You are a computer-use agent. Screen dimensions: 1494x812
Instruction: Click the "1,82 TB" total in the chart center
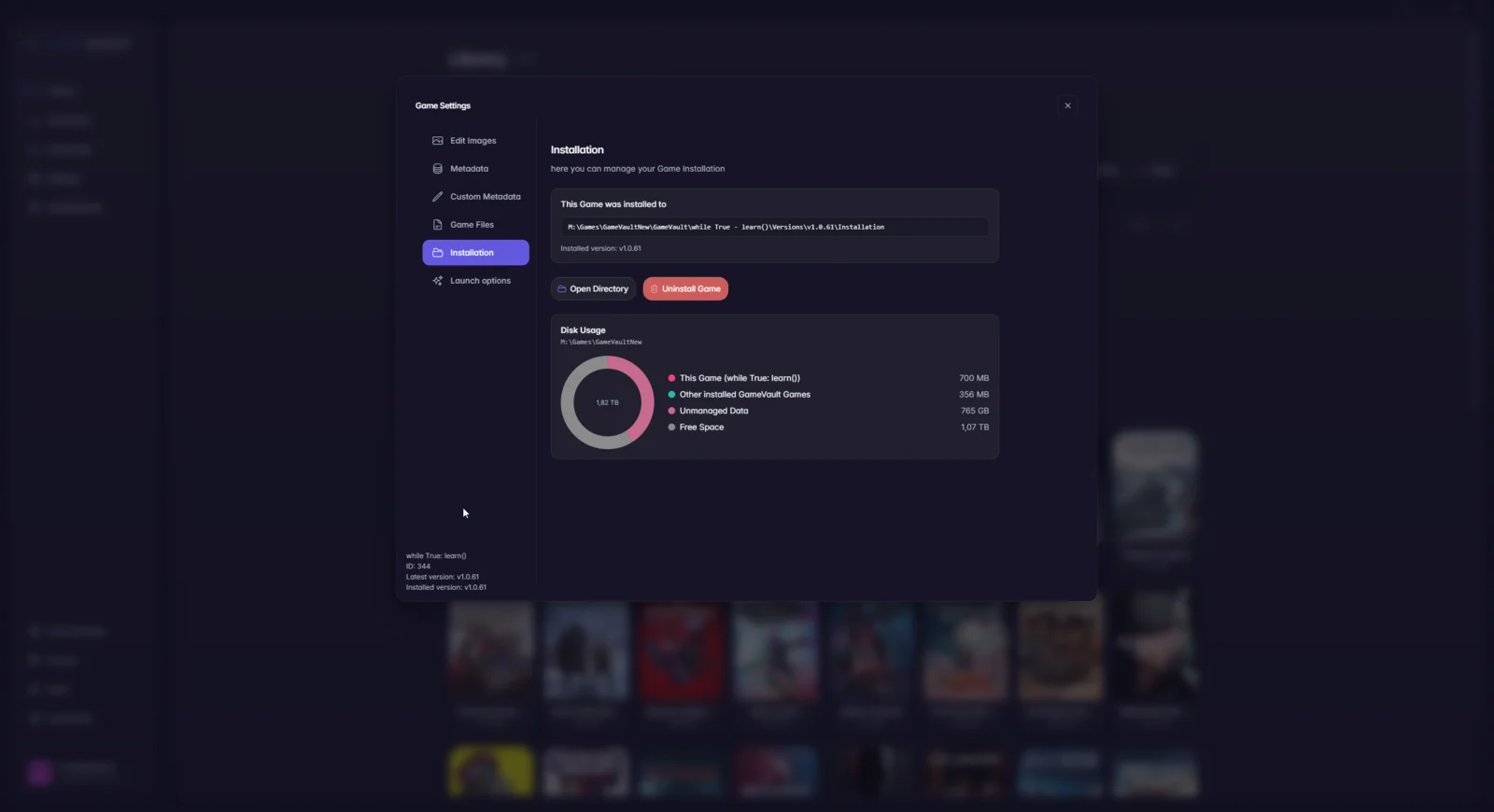point(607,403)
